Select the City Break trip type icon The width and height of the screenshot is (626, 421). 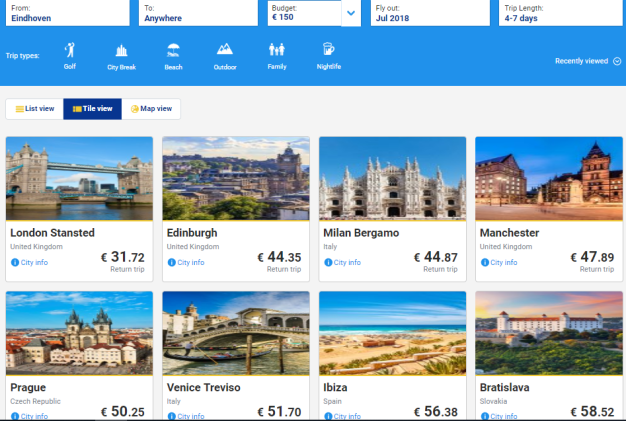click(x=121, y=50)
